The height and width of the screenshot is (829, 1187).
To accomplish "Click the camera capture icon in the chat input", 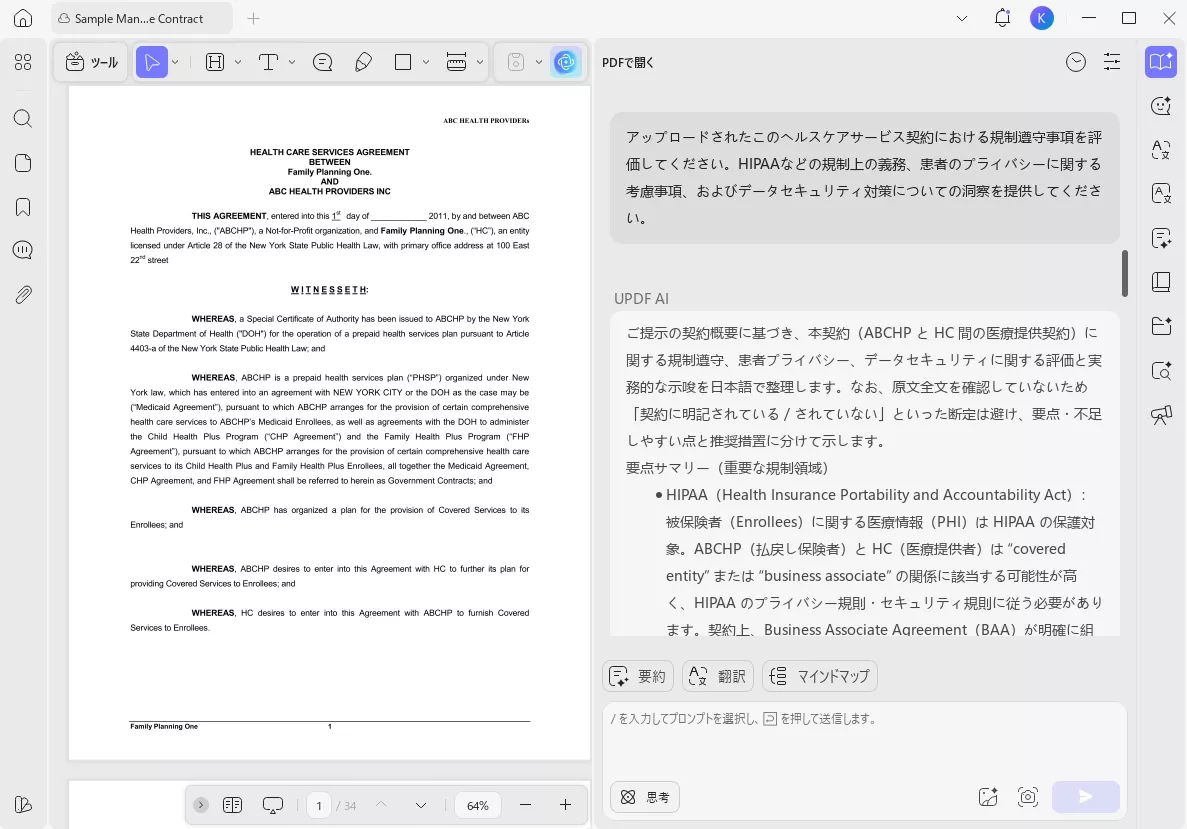I will (1028, 797).
